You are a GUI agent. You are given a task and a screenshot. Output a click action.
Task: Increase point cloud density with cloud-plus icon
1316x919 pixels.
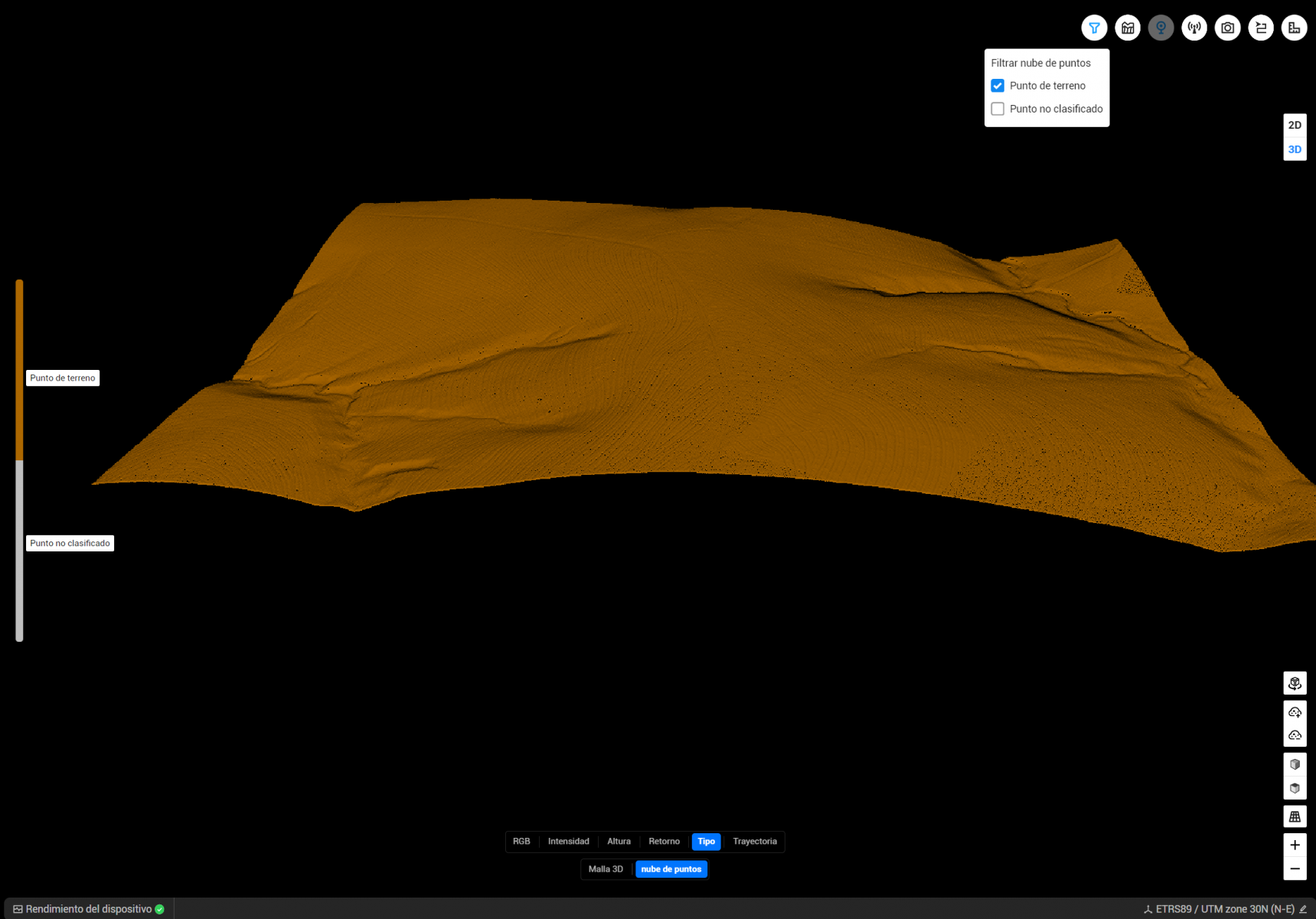click(1295, 712)
